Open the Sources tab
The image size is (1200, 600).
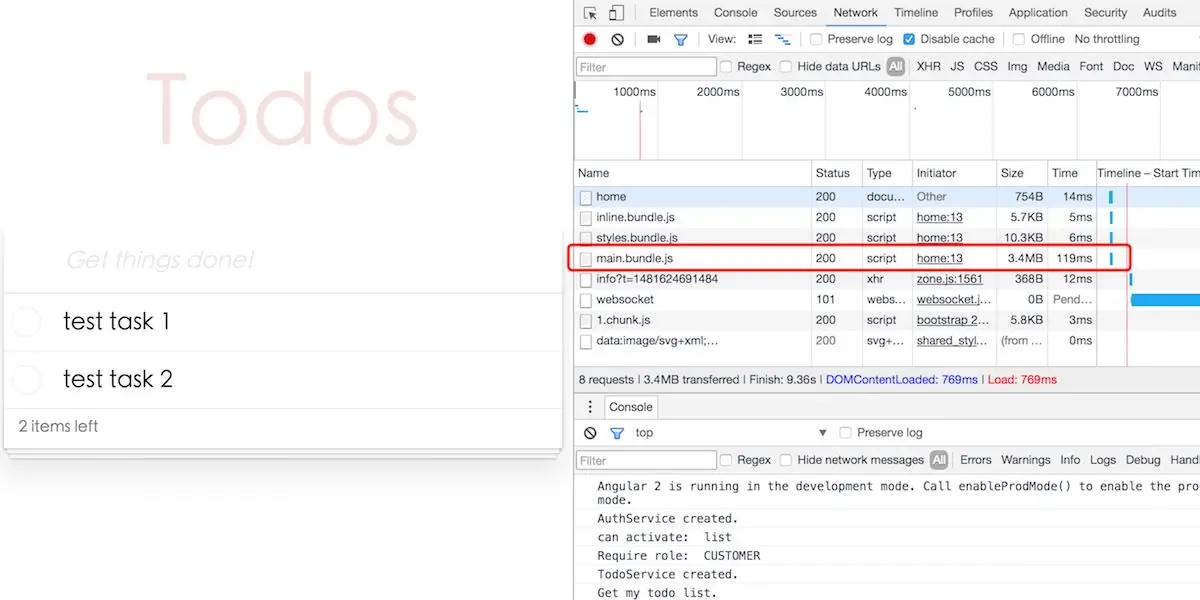click(x=795, y=13)
